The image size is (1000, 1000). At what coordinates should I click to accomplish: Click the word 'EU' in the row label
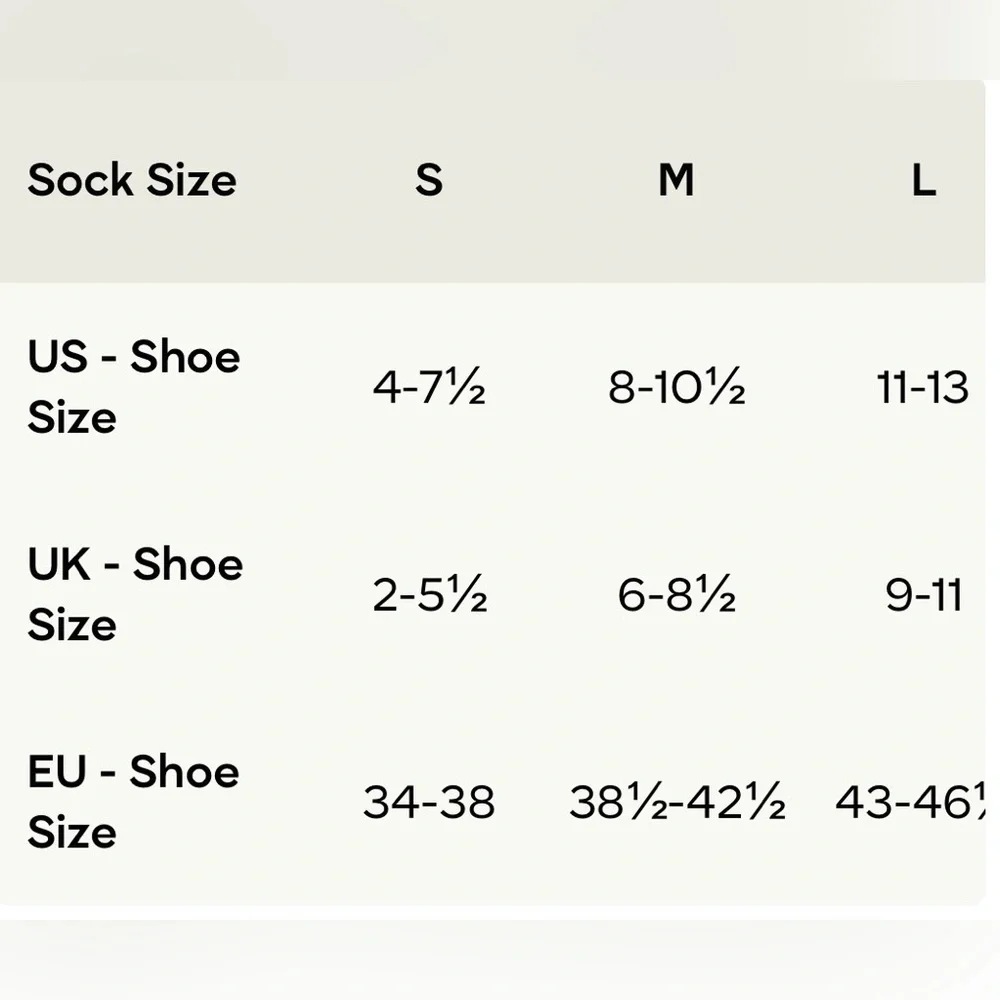coord(57,771)
